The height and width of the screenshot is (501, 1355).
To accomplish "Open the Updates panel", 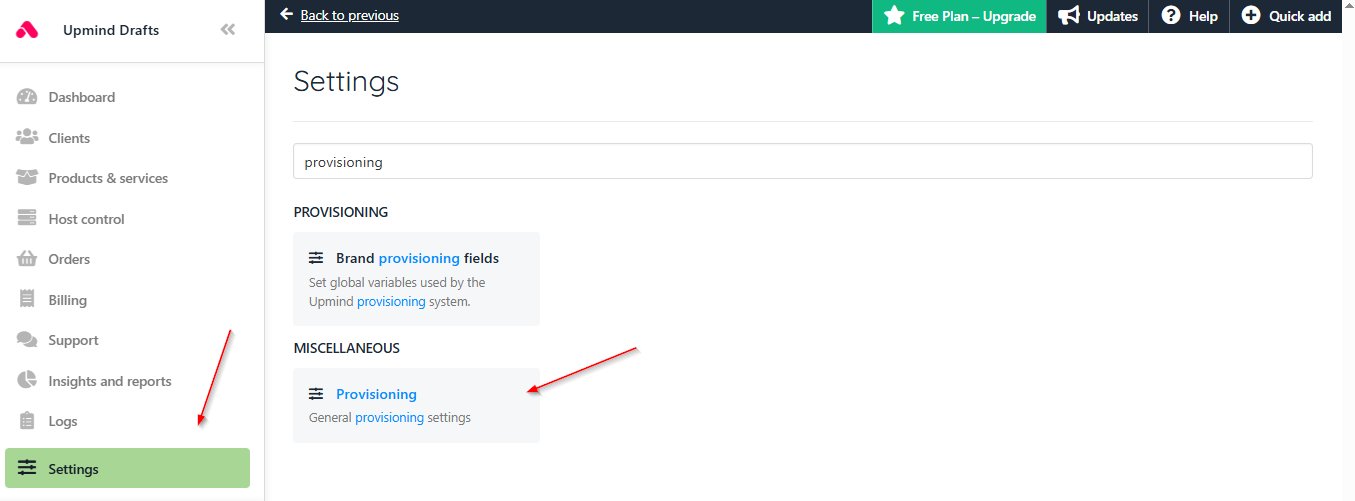I will 1097,16.
